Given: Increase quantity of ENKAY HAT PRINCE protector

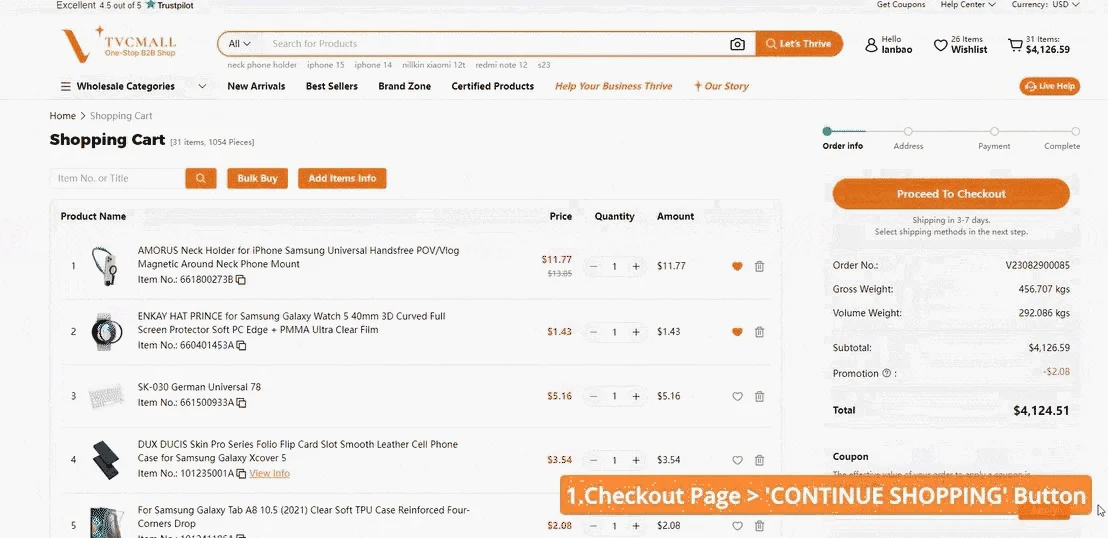Looking at the screenshot, I should [x=636, y=332].
